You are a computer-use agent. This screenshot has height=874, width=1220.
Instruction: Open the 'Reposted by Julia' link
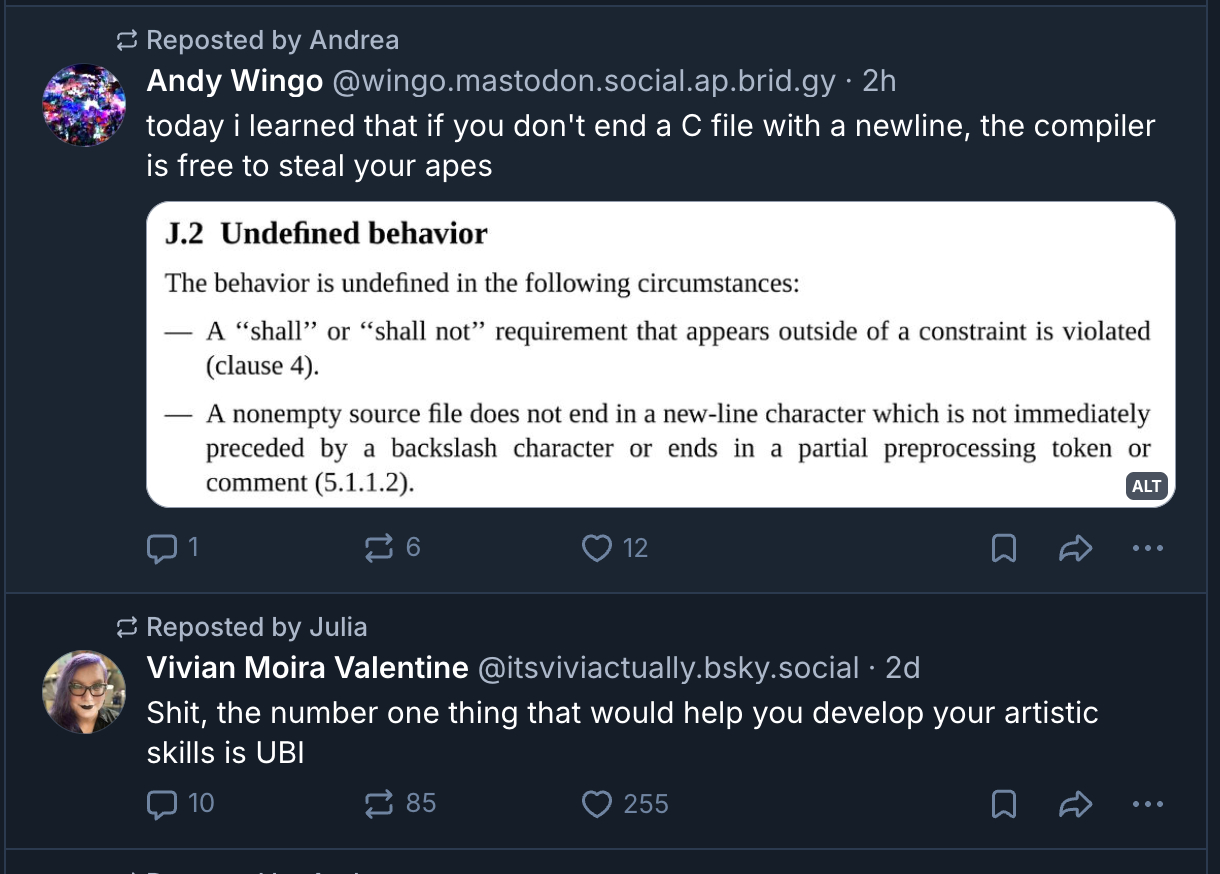pyautogui.click(x=256, y=627)
